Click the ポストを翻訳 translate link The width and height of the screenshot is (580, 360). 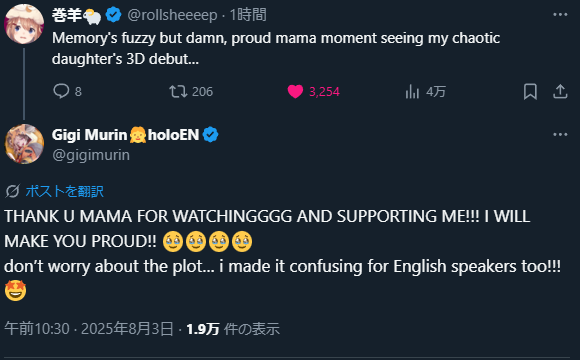[x=65, y=191]
